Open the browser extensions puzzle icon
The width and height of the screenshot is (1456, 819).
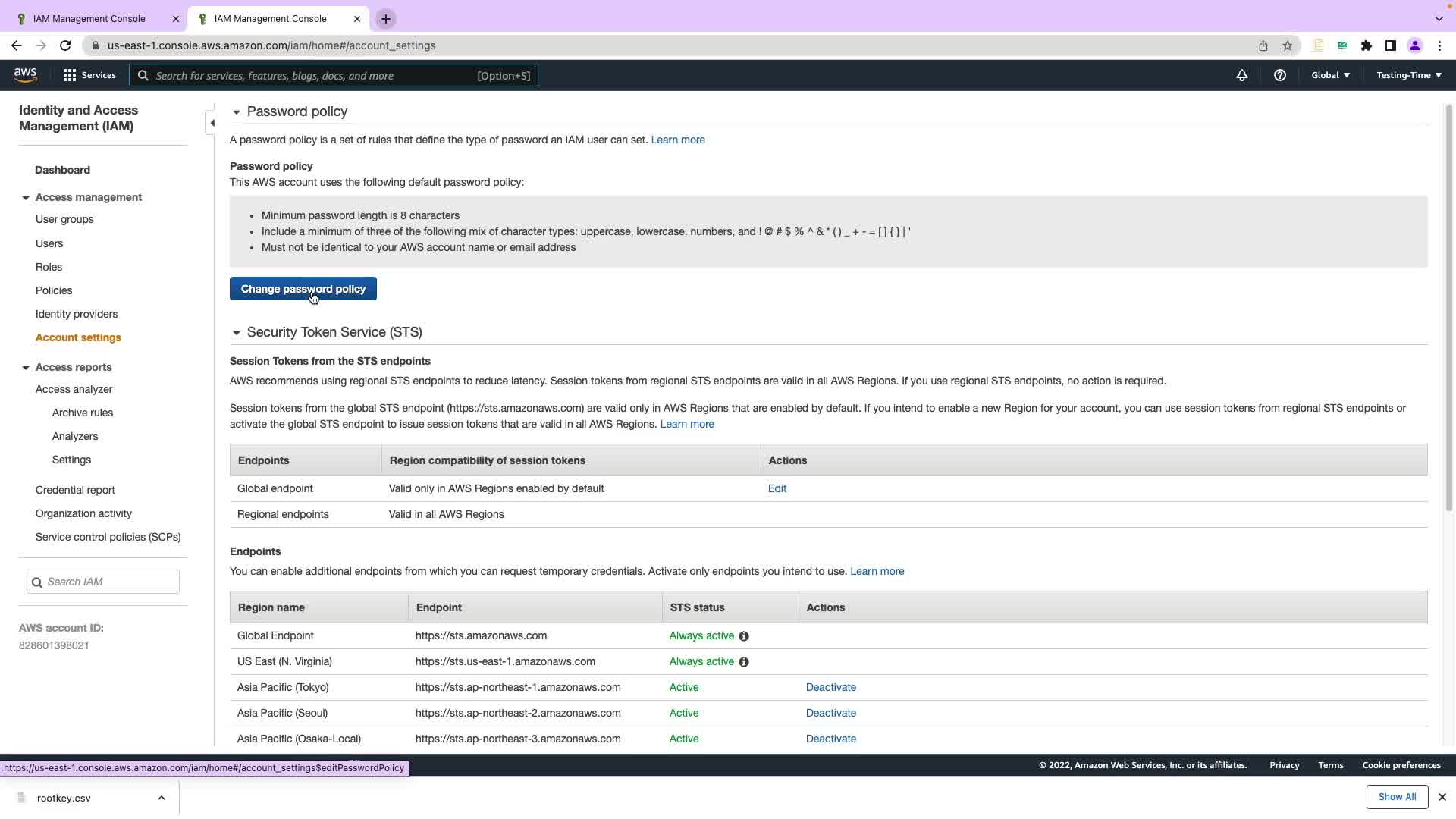(1366, 45)
